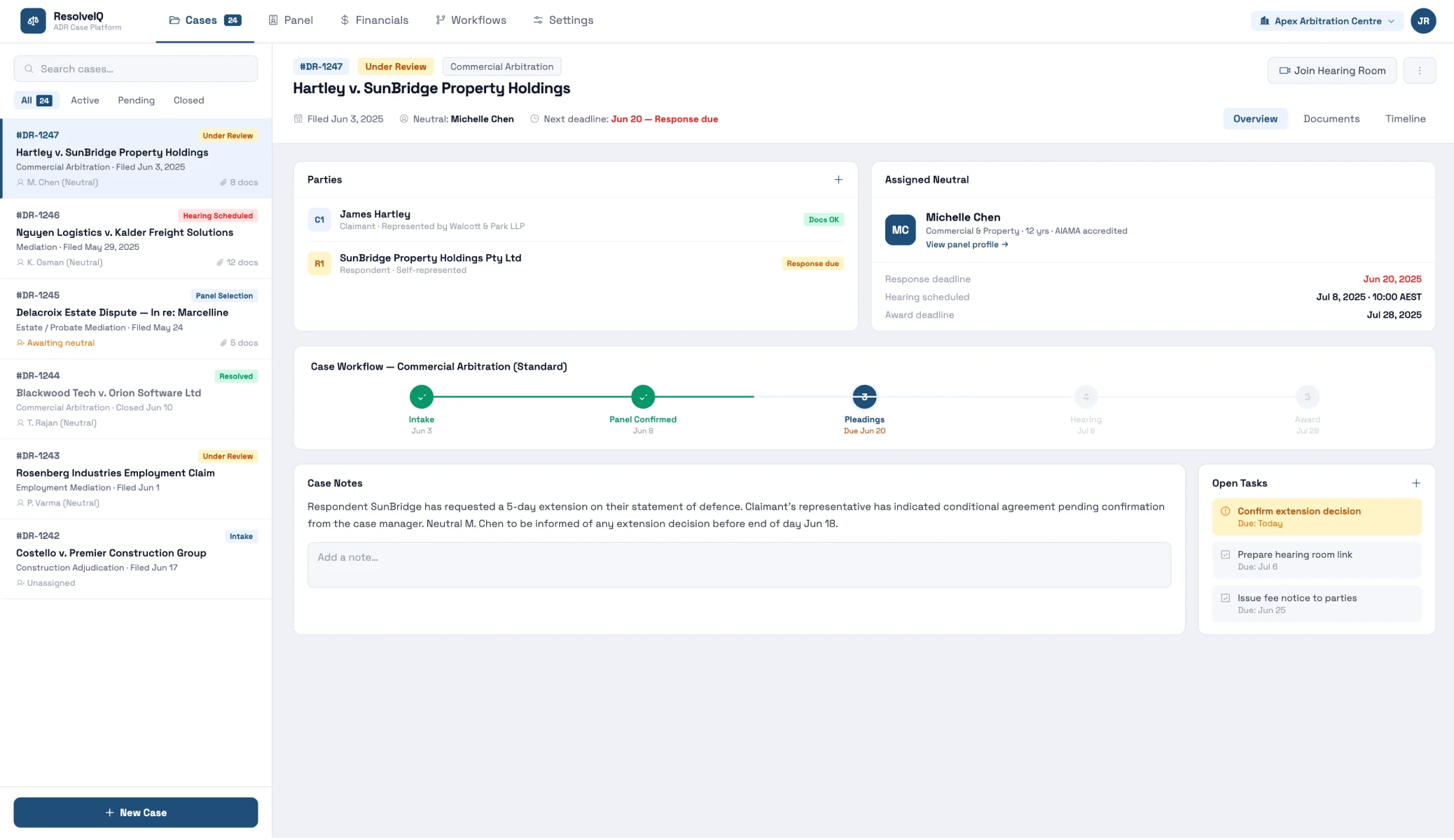Filter cases by Pending
The image size is (1454, 840).
(136, 101)
